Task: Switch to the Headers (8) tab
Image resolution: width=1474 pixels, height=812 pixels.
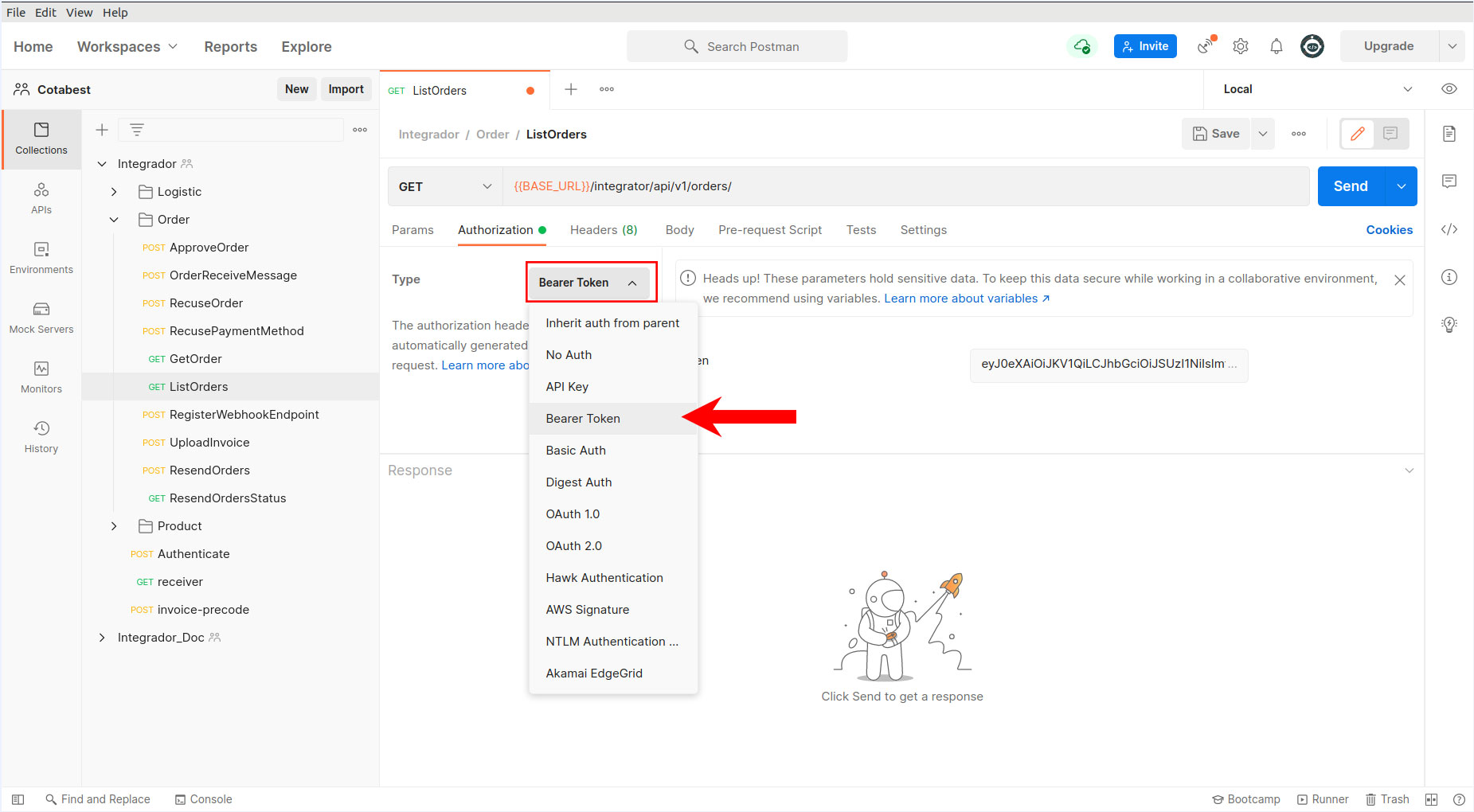Action: [604, 230]
